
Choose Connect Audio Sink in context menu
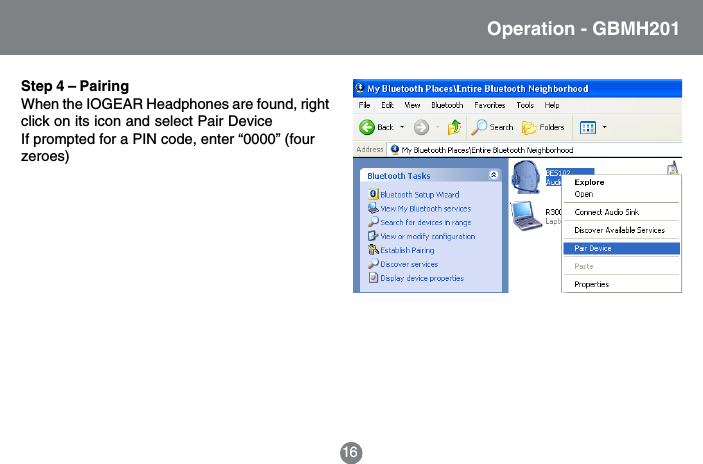click(607, 212)
